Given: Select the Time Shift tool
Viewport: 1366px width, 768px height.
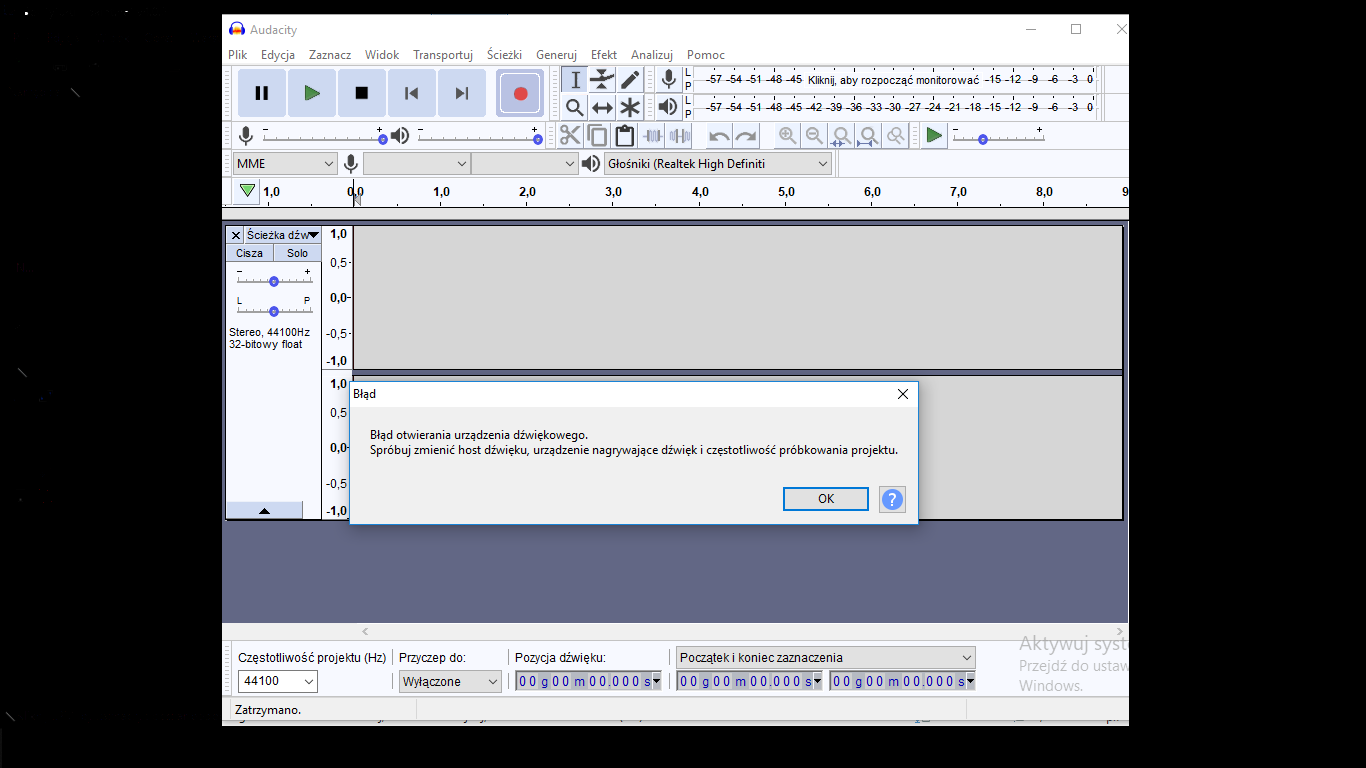Looking at the screenshot, I should (x=602, y=107).
